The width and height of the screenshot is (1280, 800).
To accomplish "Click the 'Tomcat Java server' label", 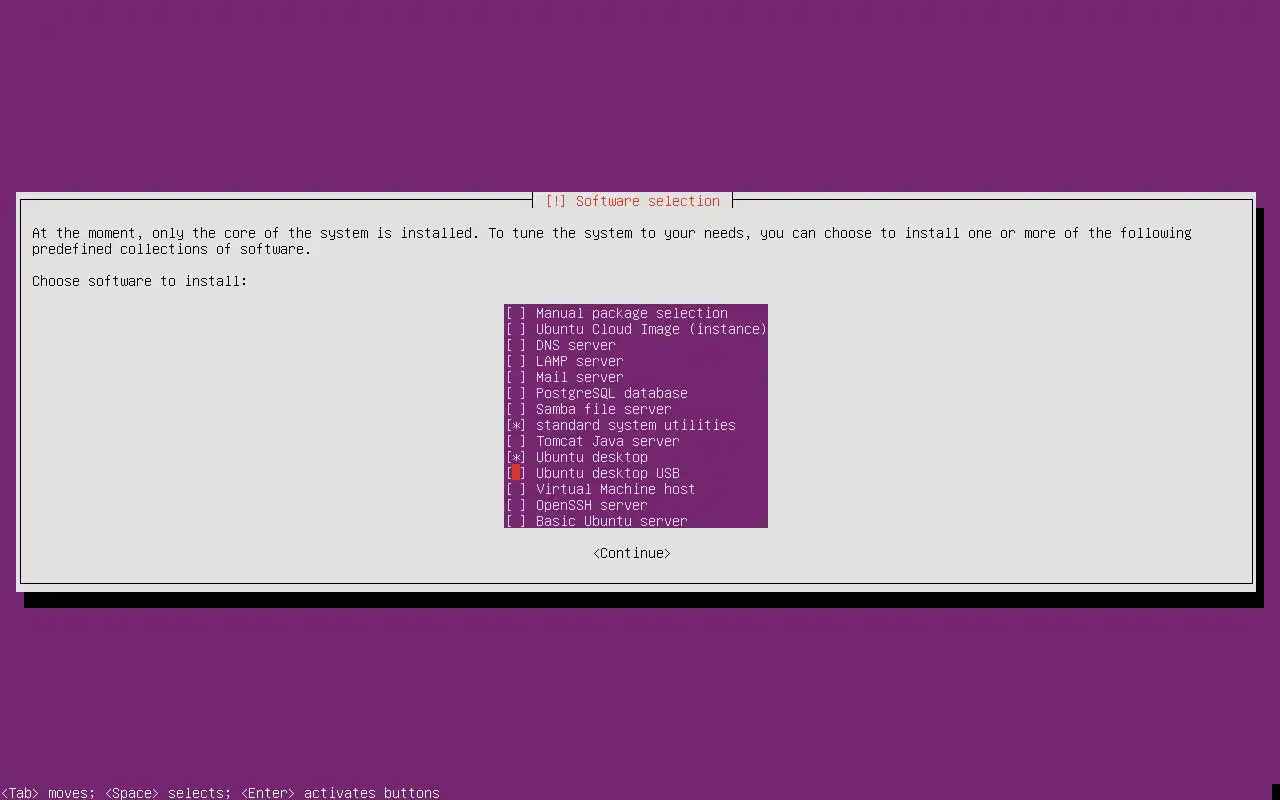I will click(608, 441).
